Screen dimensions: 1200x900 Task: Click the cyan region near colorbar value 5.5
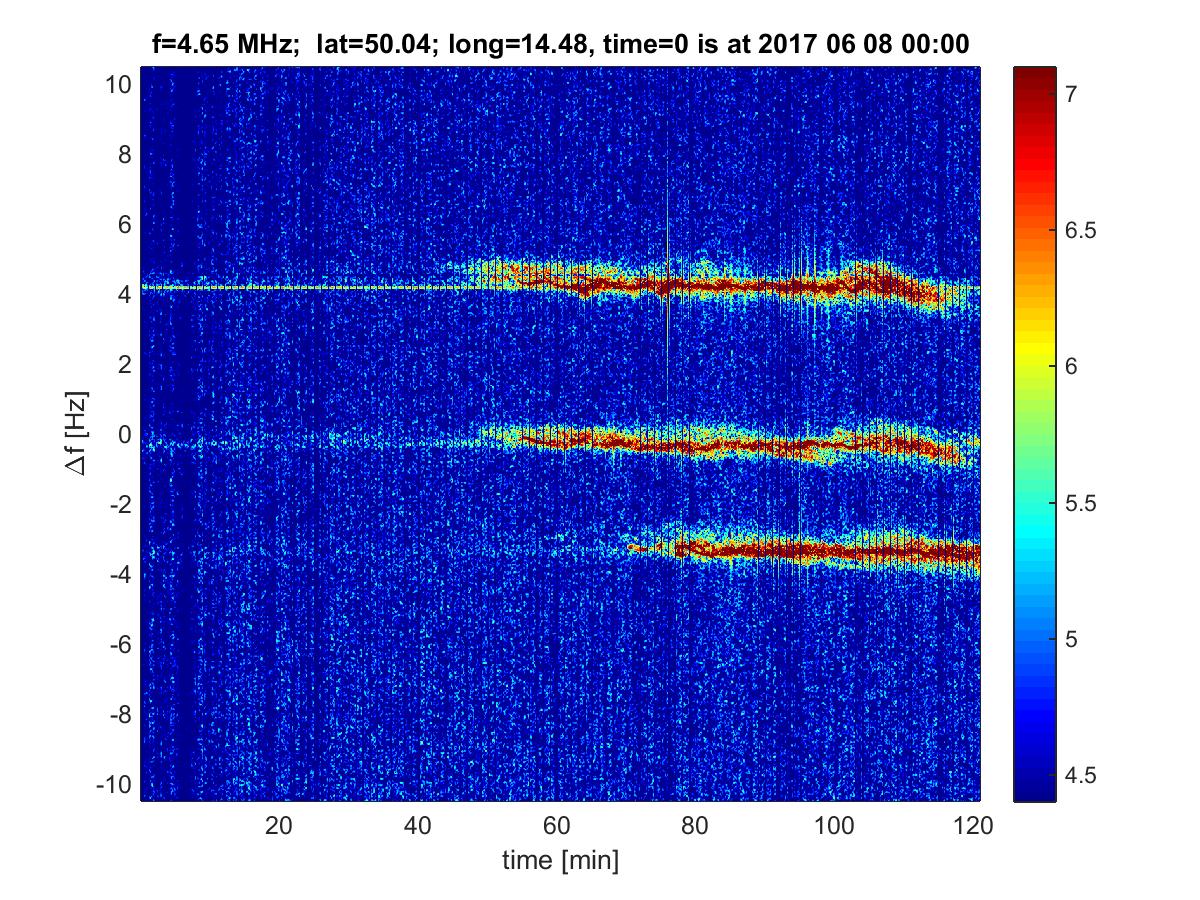point(1035,503)
